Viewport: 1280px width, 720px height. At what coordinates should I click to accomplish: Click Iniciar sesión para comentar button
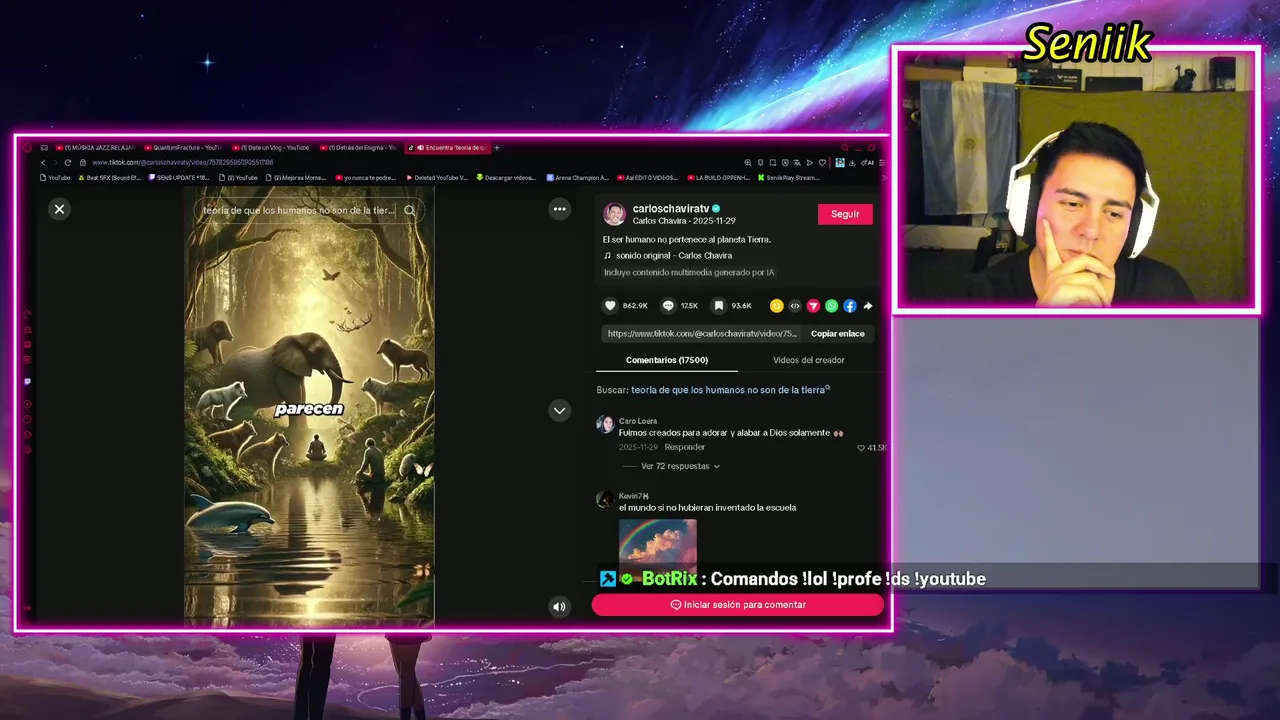(x=738, y=605)
